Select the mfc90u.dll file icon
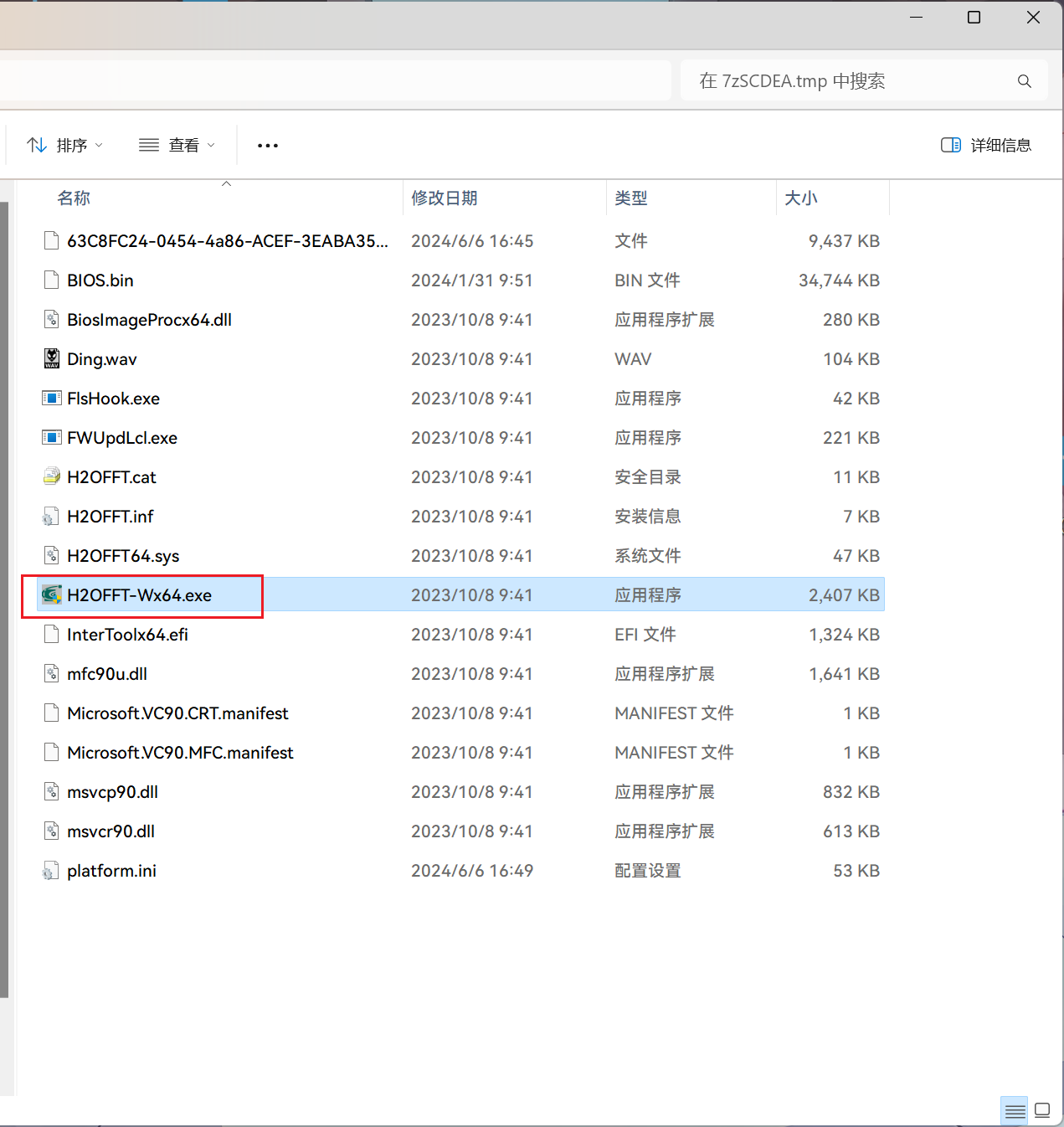1064x1127 pixels. click(x=52, y=674)
